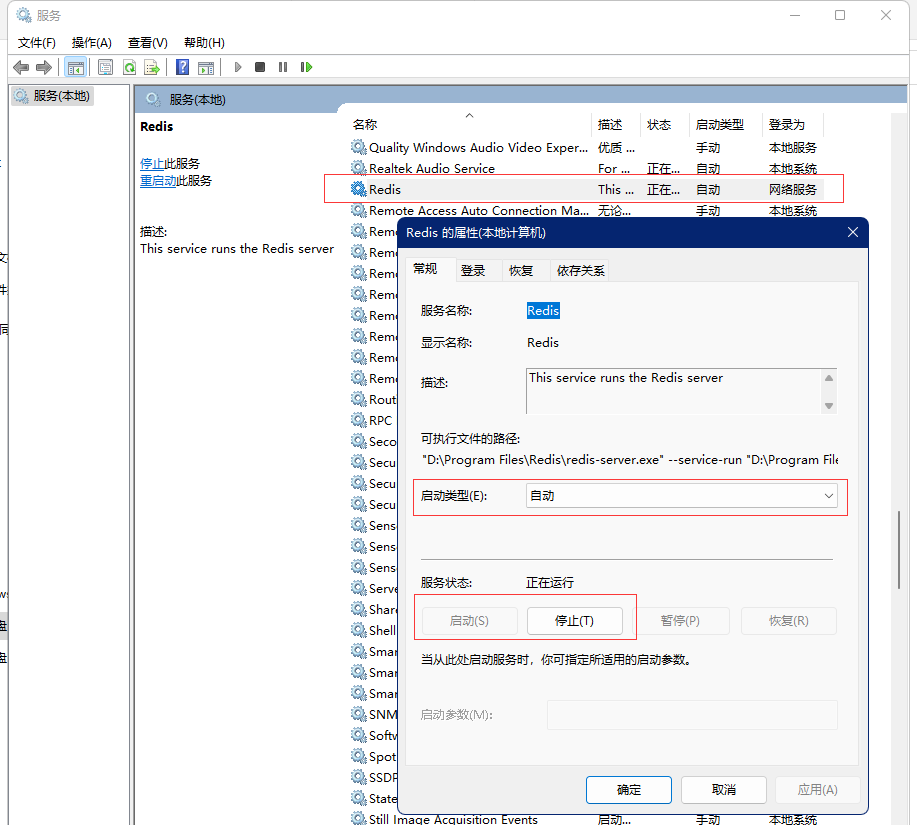
Task: Open the 文件(F) menu
Action: [36, 43]
